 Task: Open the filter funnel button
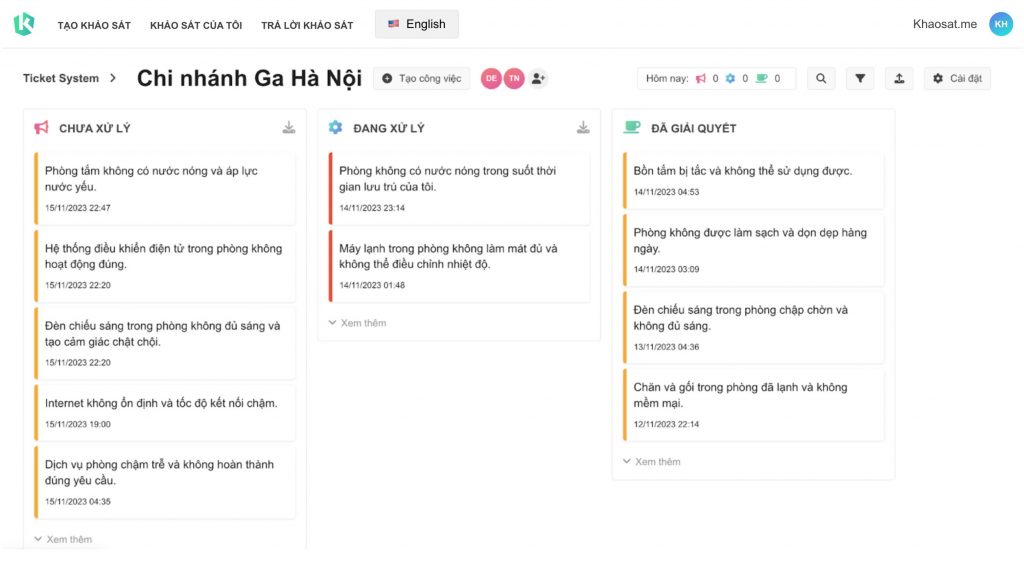(860, 78)
